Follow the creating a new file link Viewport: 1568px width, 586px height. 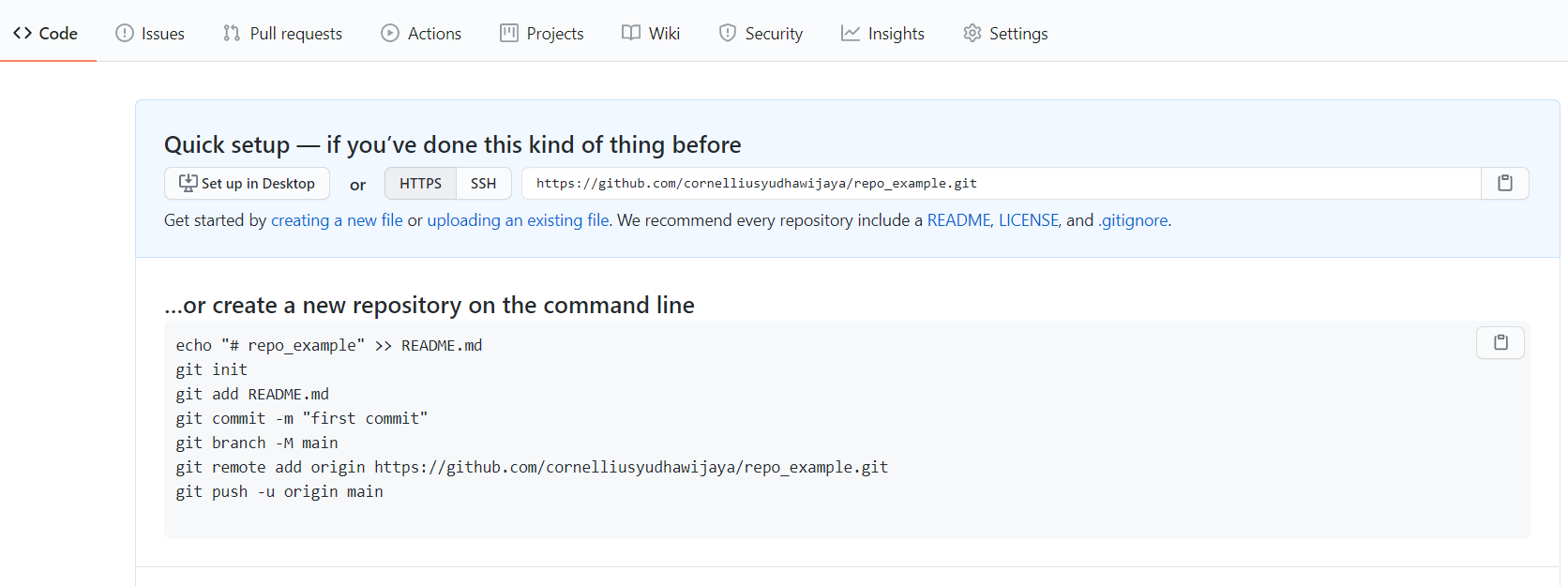[x=337, y=220]
